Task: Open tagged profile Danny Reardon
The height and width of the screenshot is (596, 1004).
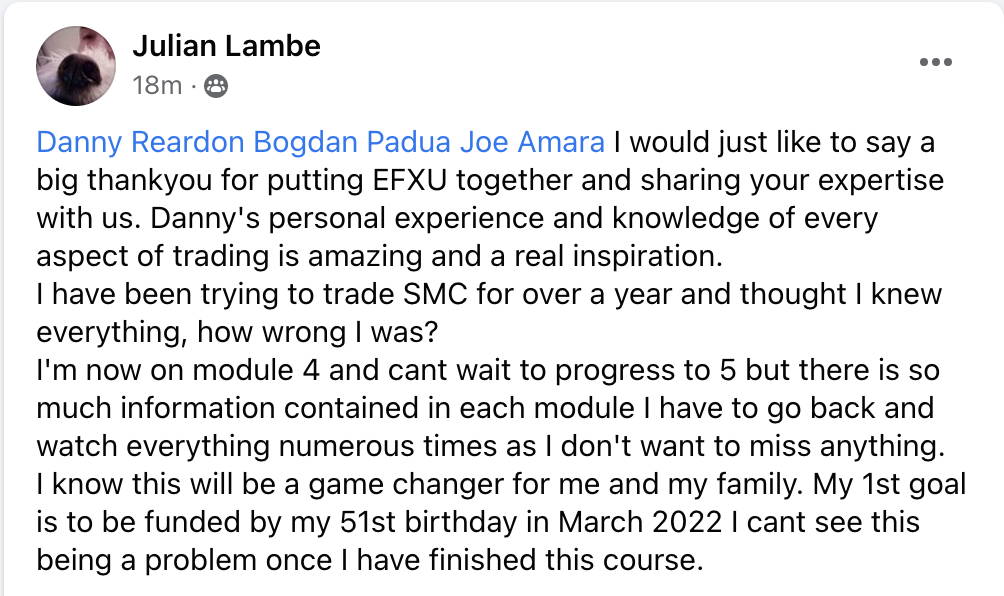Action: 140,142
